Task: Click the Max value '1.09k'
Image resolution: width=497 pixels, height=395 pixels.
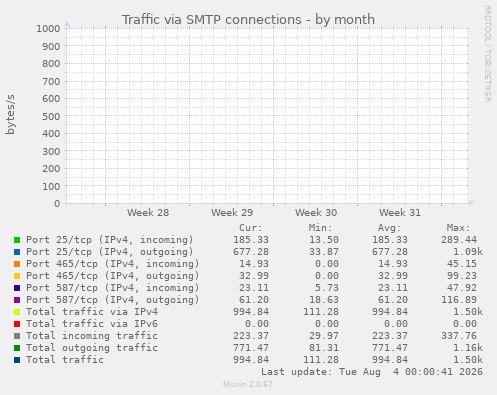Action: (468, 252)
